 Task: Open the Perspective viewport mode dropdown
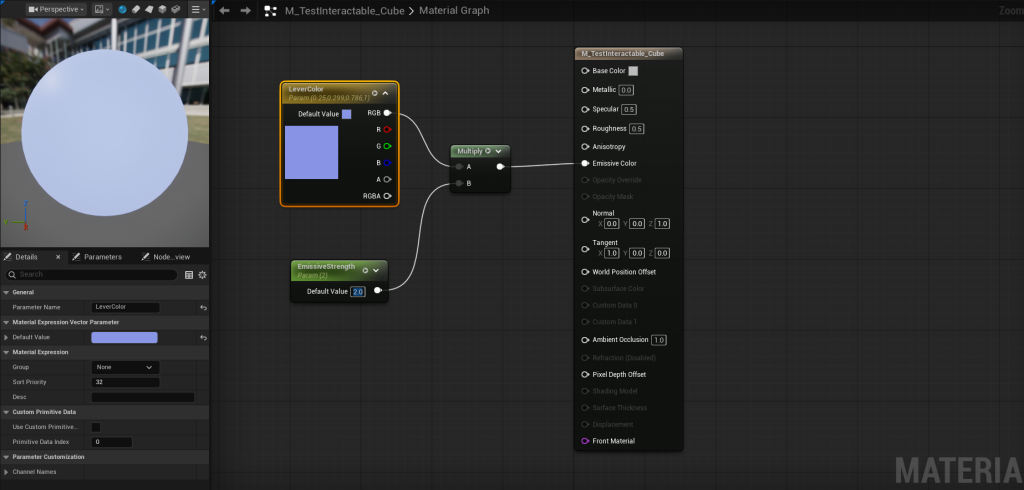[x=56, y=10]
